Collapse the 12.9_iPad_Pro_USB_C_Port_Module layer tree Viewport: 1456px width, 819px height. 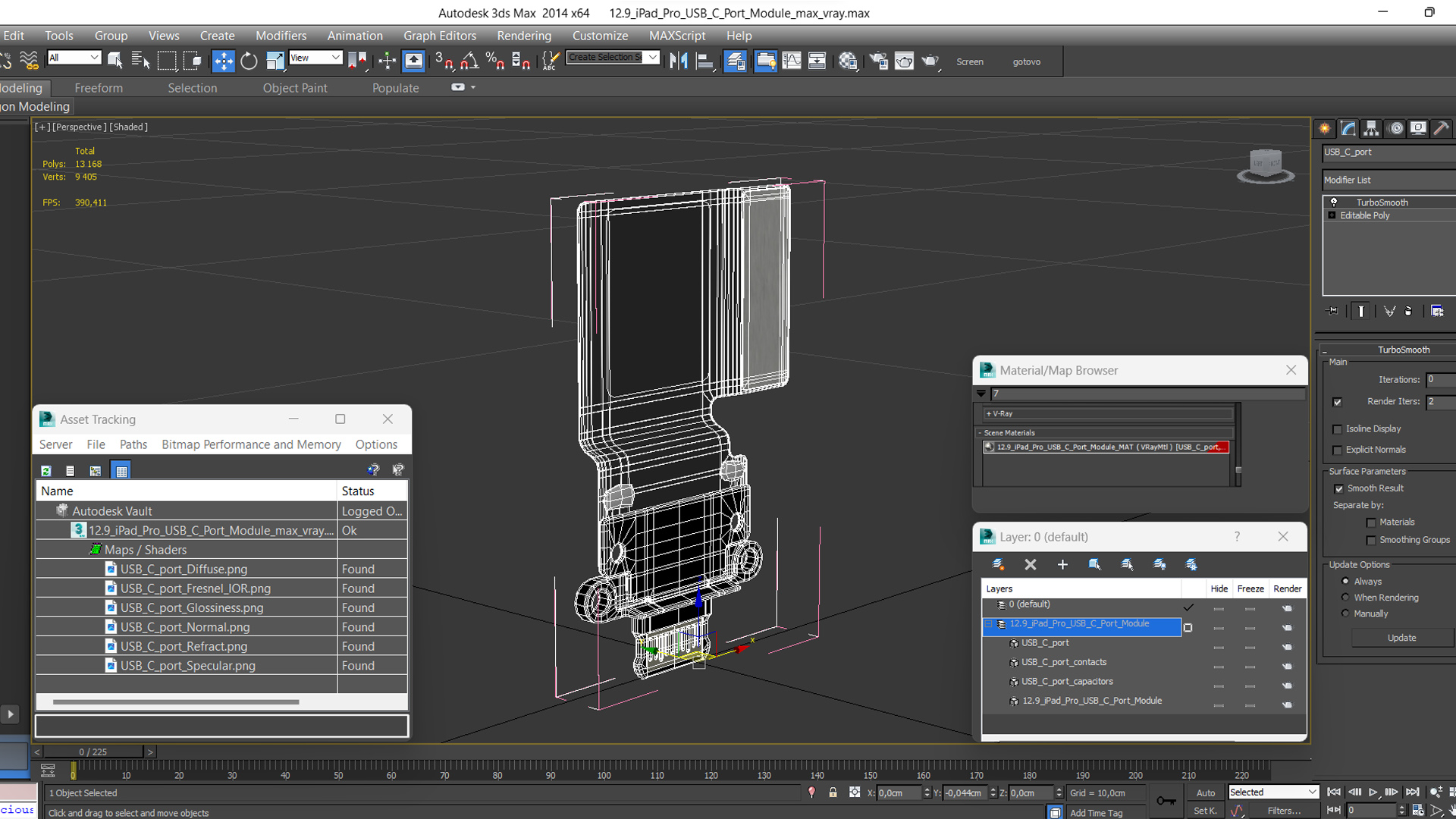click(x=989, y=624)
